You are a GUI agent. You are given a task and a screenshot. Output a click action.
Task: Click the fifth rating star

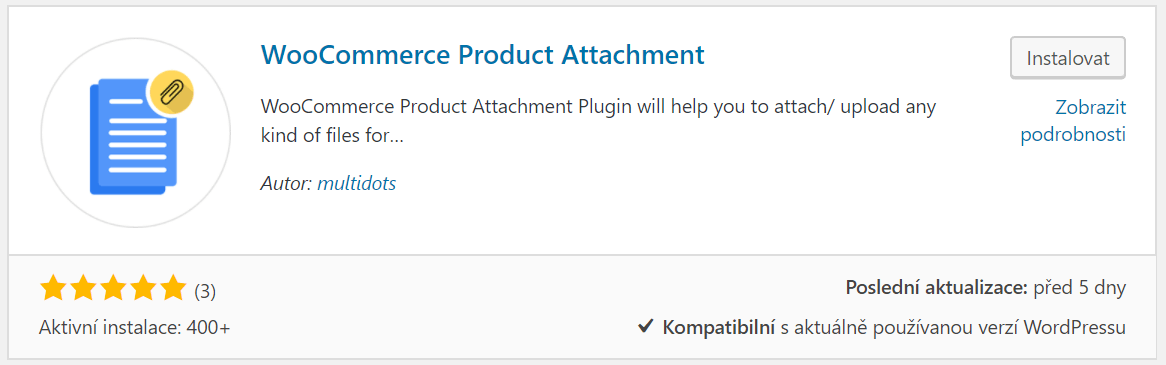[172, 288]
